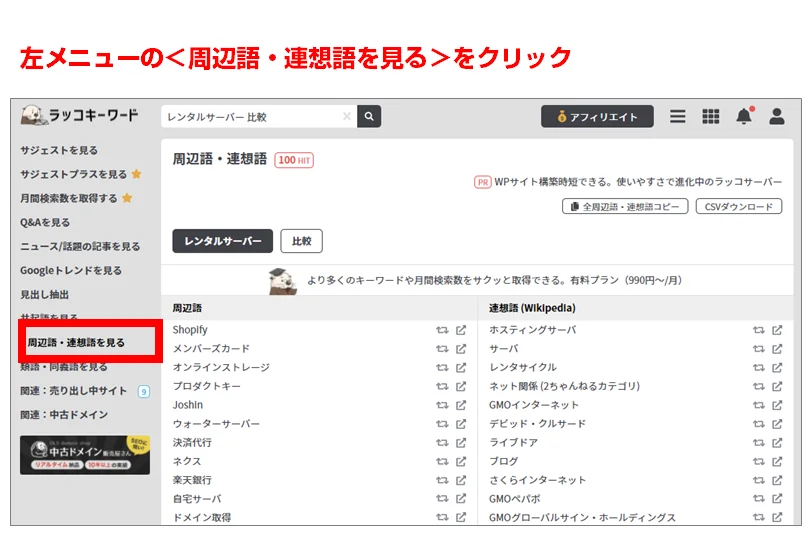
Task: Open 月間検索数を取得する menu item
Action: (69, 198)
